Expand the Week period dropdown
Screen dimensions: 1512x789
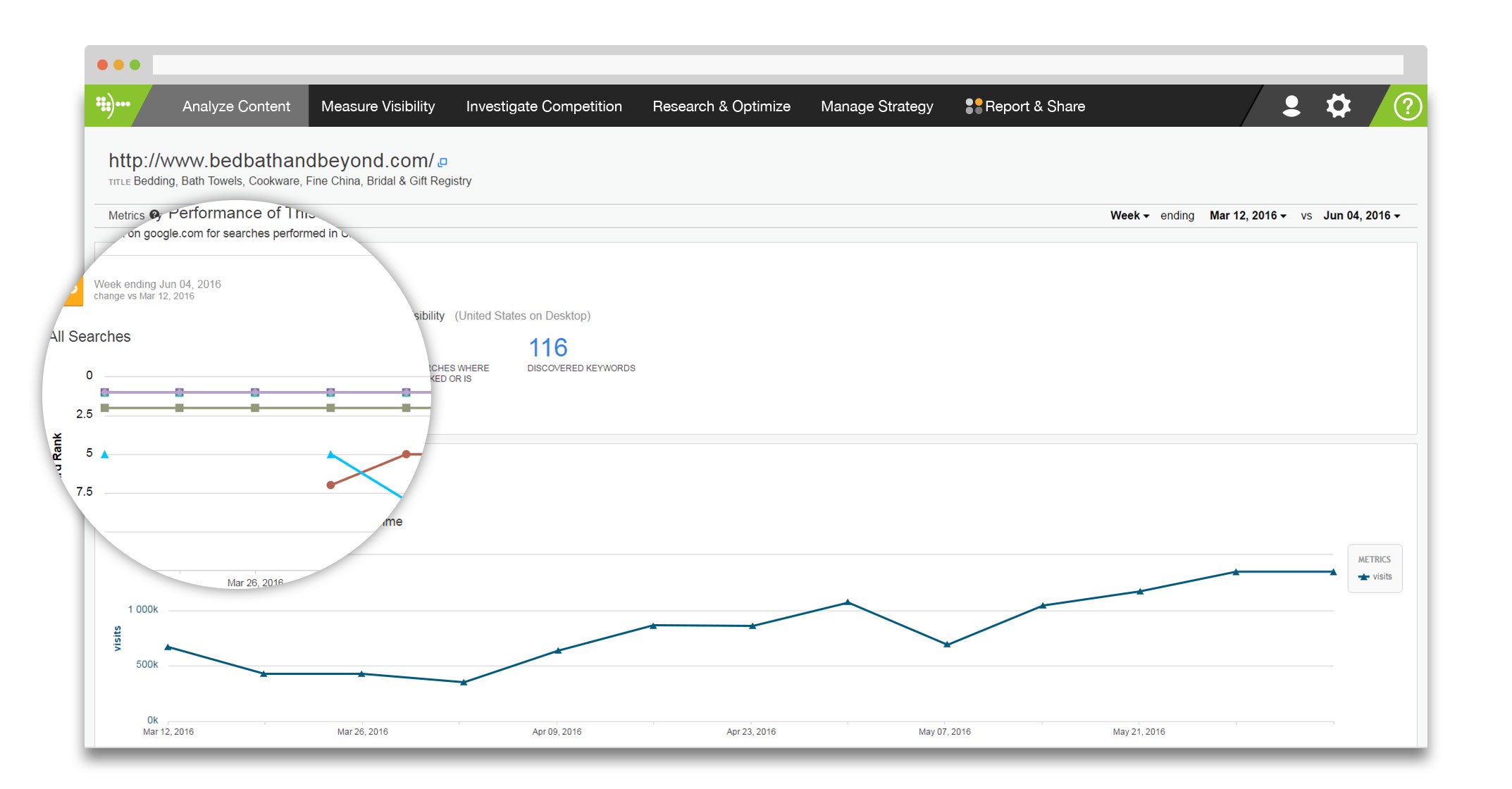coord(1129,216)
